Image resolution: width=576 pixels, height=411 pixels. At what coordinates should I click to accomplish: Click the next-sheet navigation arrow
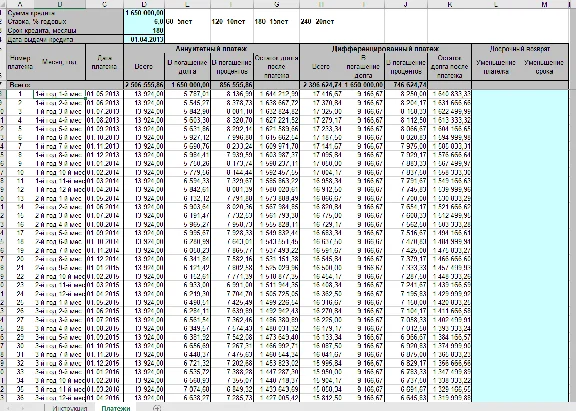coord(23,408)
